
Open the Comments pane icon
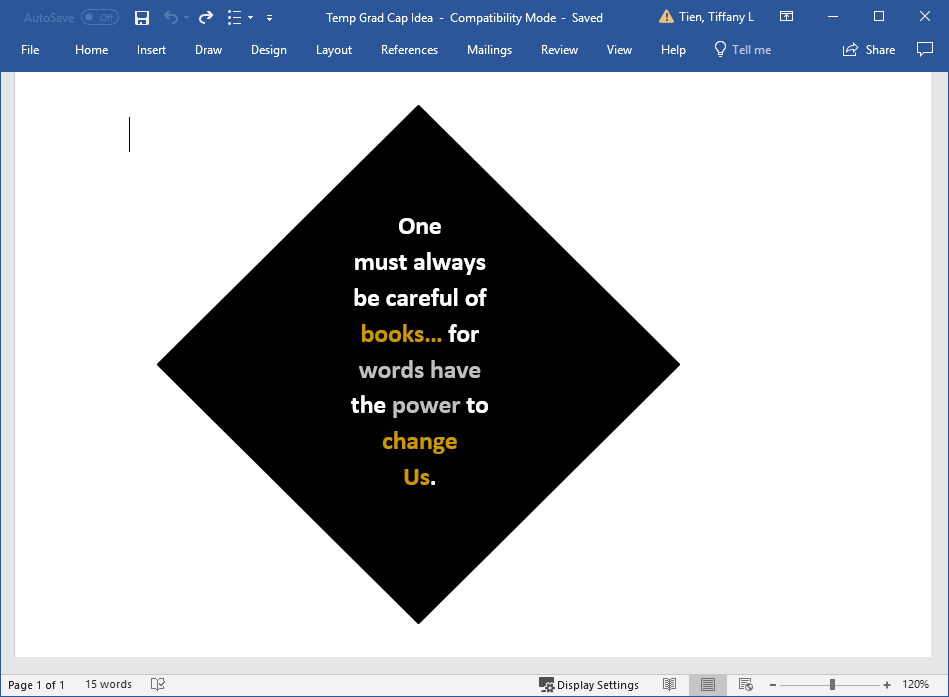(924, 50)
